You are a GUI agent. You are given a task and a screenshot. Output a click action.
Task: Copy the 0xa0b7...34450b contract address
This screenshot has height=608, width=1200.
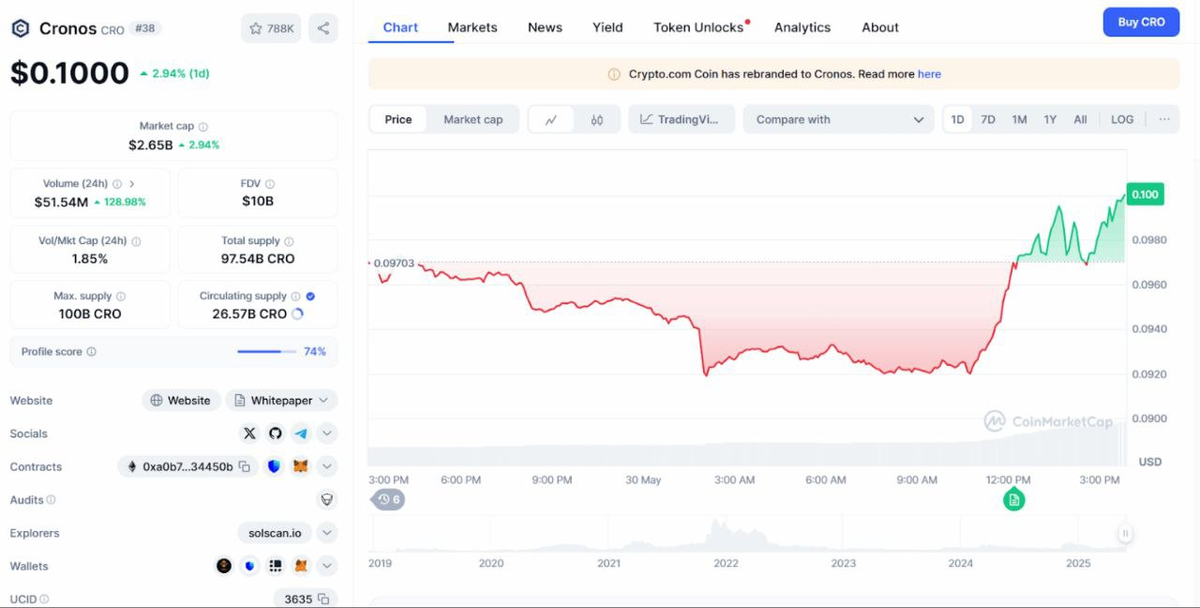[x=244, y=467]
